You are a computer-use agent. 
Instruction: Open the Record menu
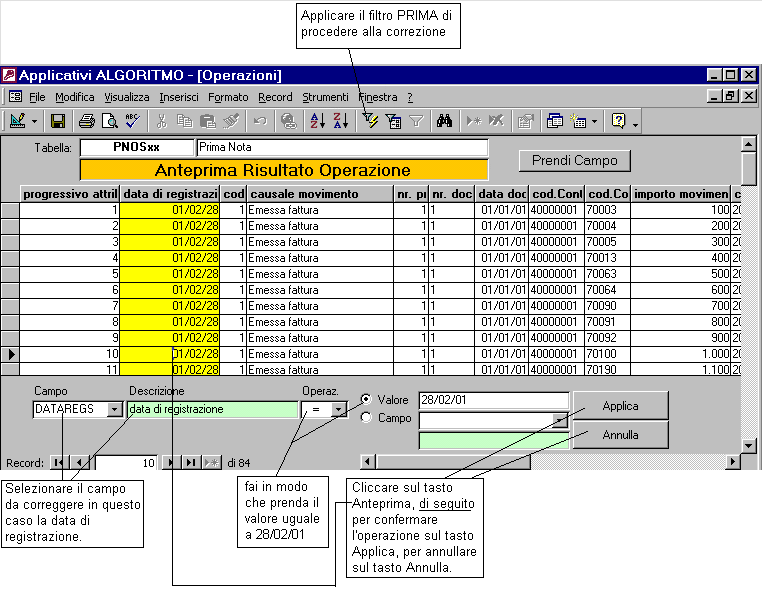pos(275,97)
